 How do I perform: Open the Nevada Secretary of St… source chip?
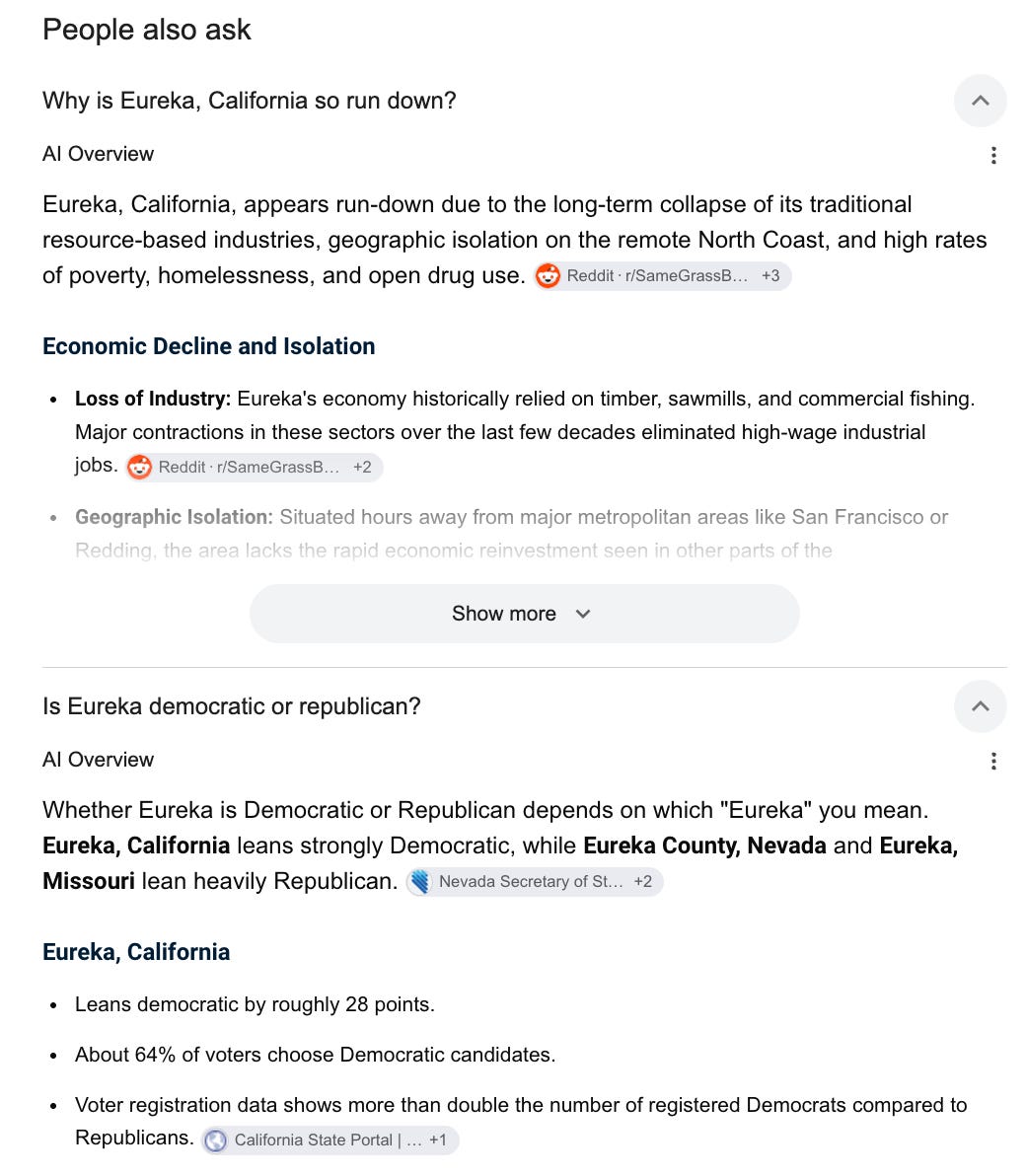coord(535,882)
